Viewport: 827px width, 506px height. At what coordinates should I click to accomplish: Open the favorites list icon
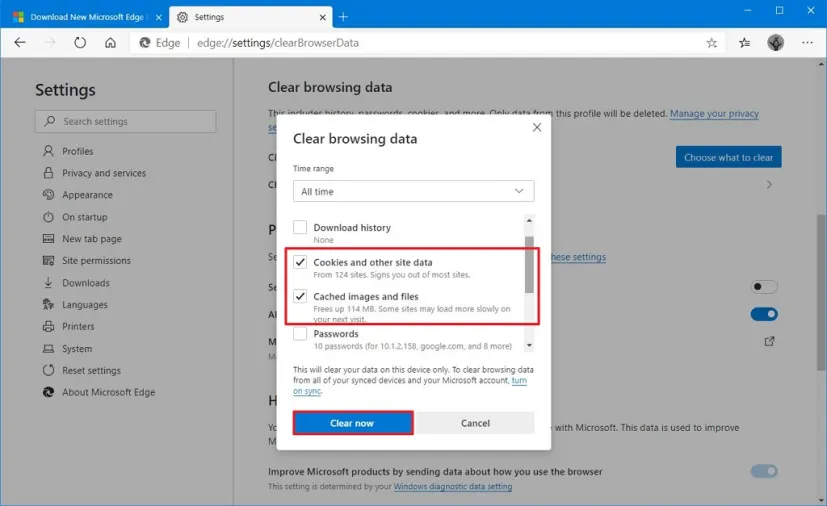745,43
